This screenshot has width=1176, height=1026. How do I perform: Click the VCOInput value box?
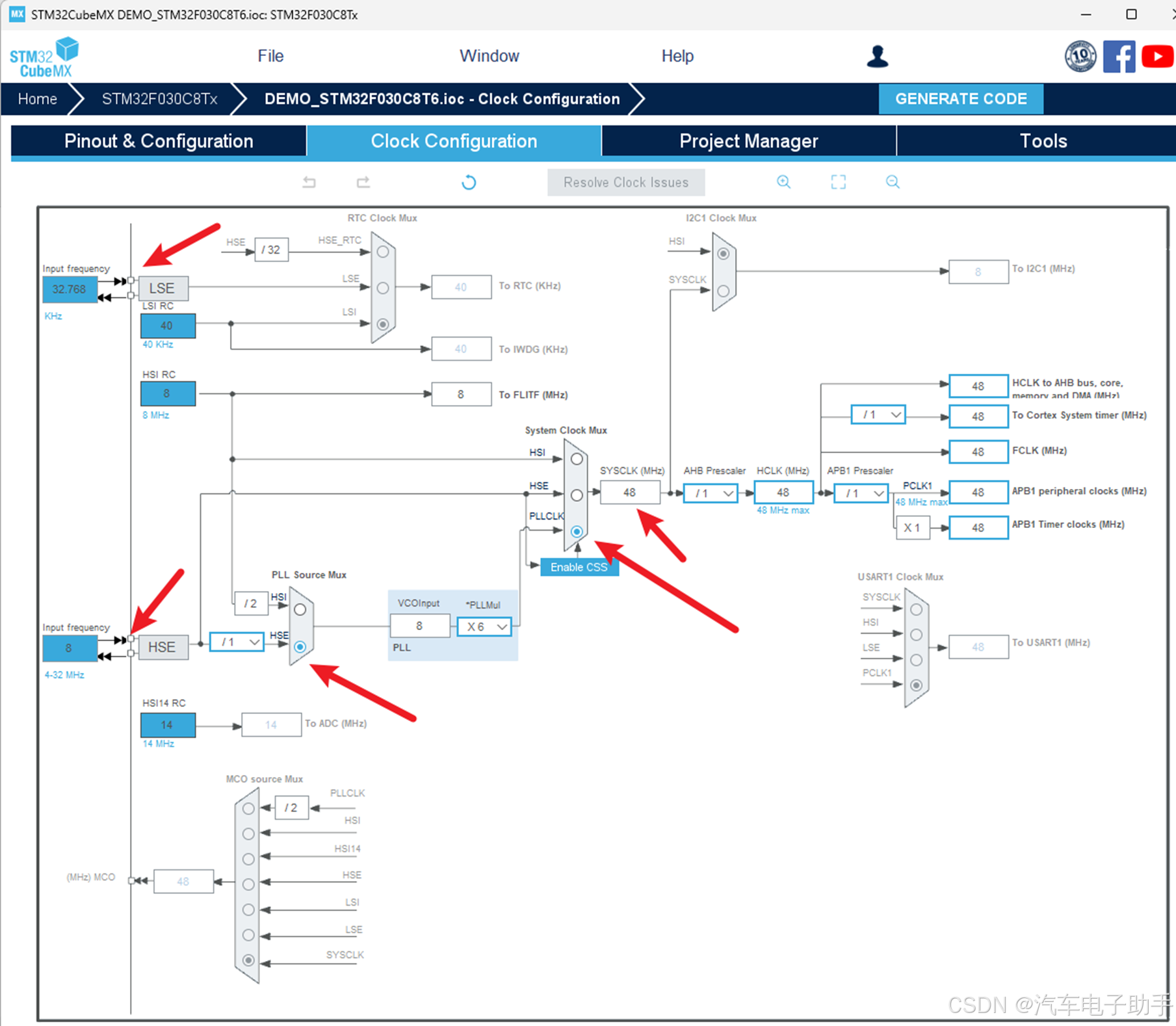(420, 625)
